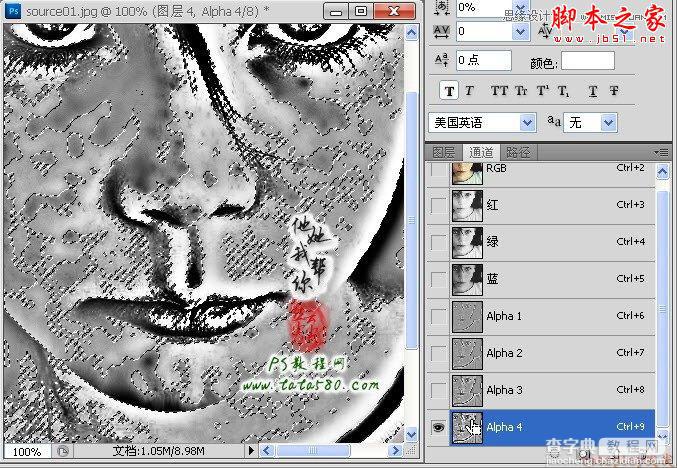This screenshot has width=677, height=468.
Task: Maximize the source01.jpg document window
Action: pyautogui.click(x=361, y=11)
